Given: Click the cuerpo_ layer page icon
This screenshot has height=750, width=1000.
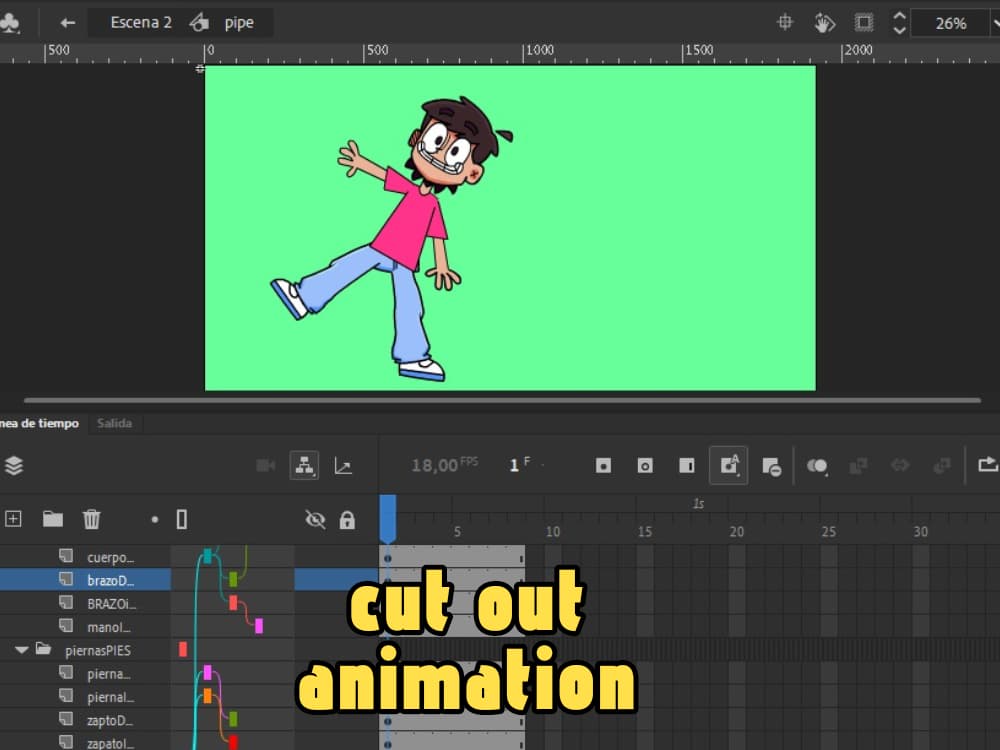Looking at the screenshot, I should pyautogui.click(x=66, y=555).
